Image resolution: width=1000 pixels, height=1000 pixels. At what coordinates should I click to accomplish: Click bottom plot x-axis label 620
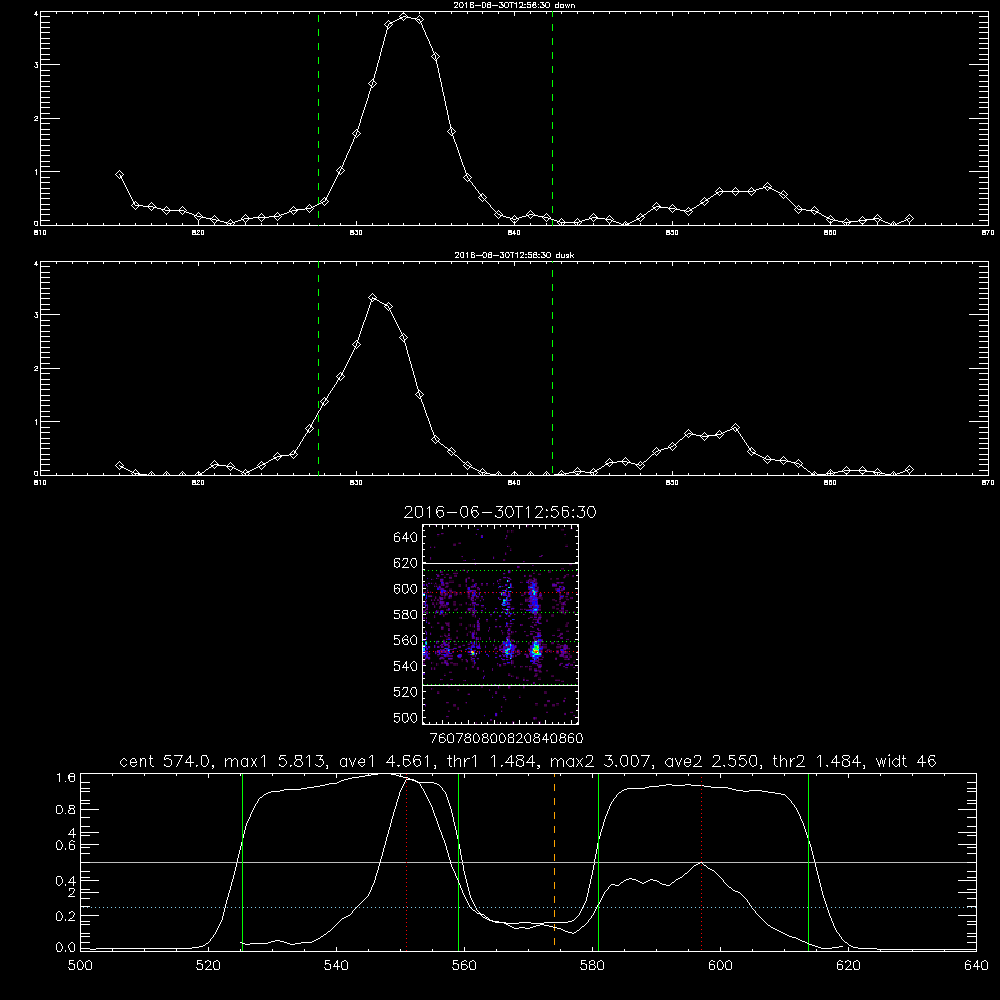[x=848, y=966]
